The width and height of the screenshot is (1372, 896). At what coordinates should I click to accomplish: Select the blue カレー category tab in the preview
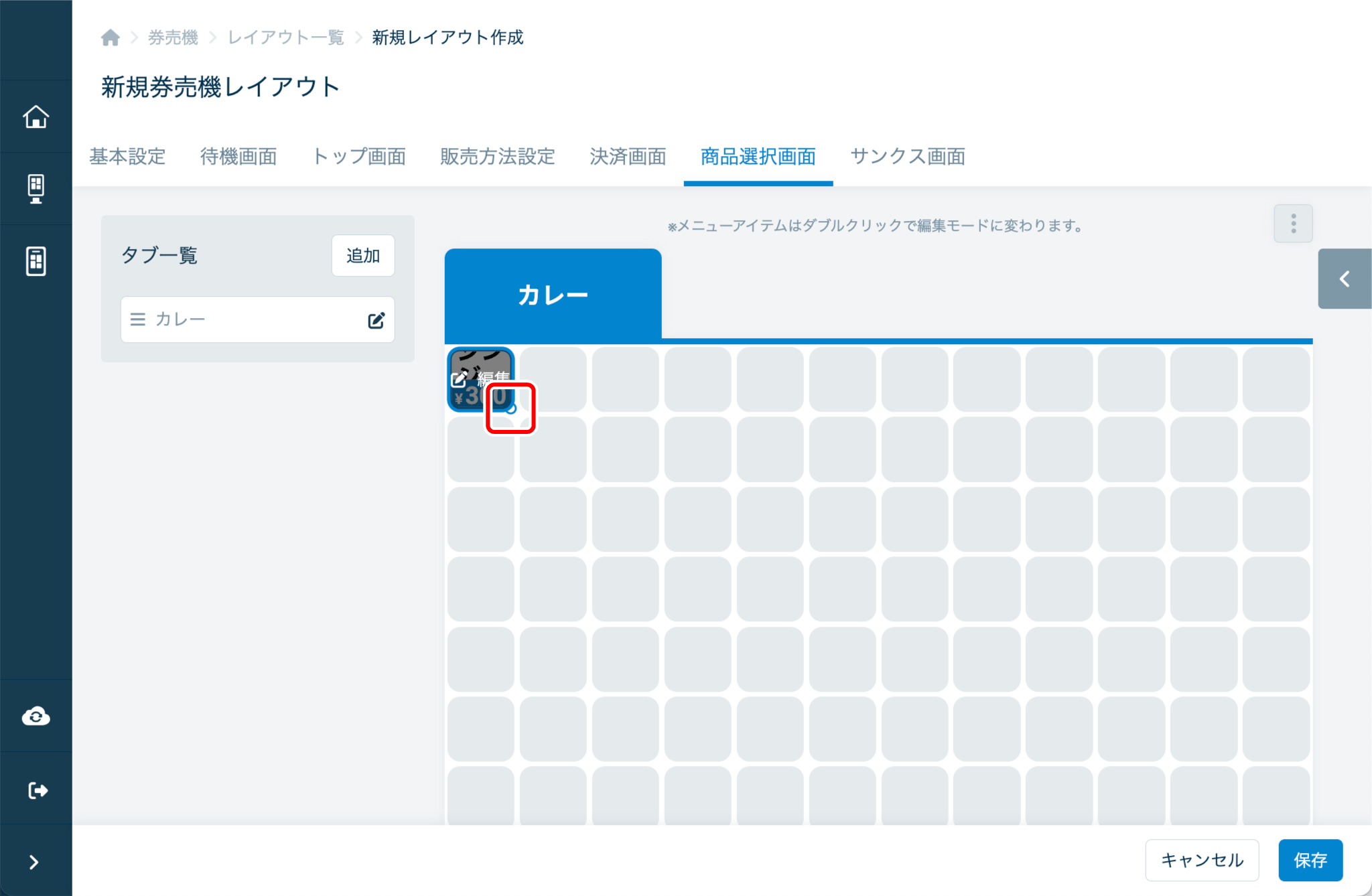553,295
